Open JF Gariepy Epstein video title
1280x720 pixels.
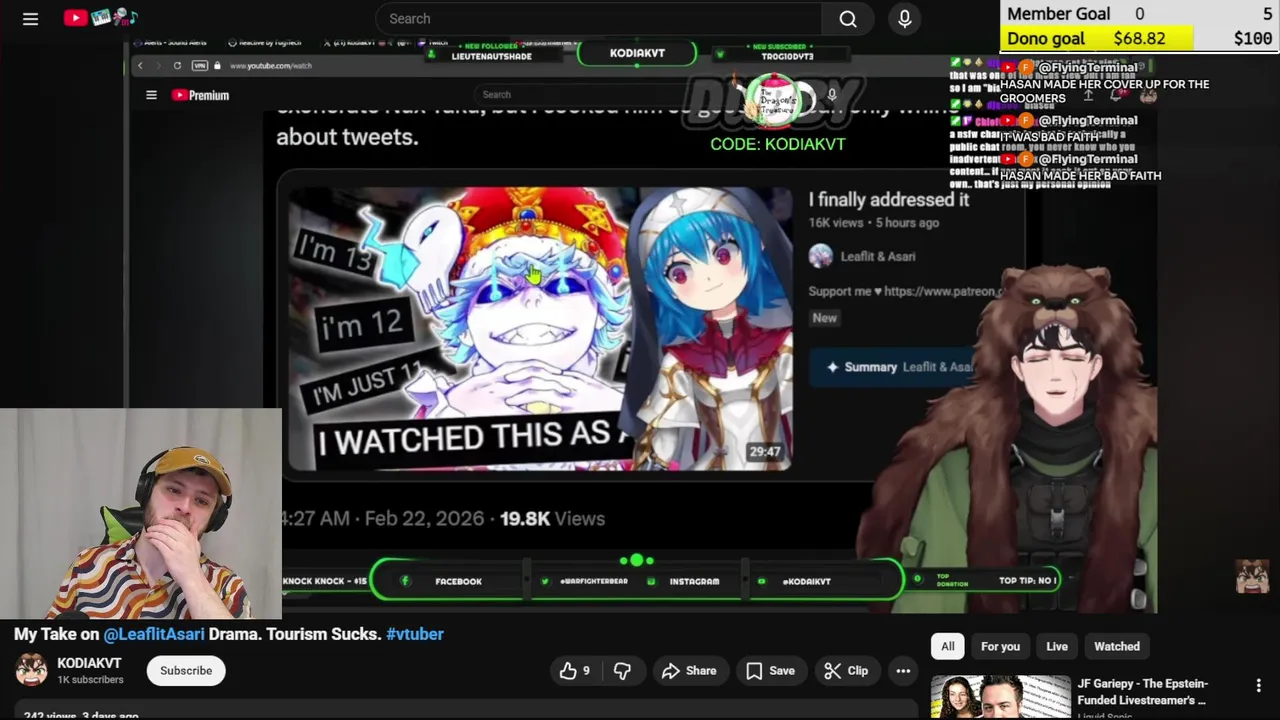tap(1142, 692)
